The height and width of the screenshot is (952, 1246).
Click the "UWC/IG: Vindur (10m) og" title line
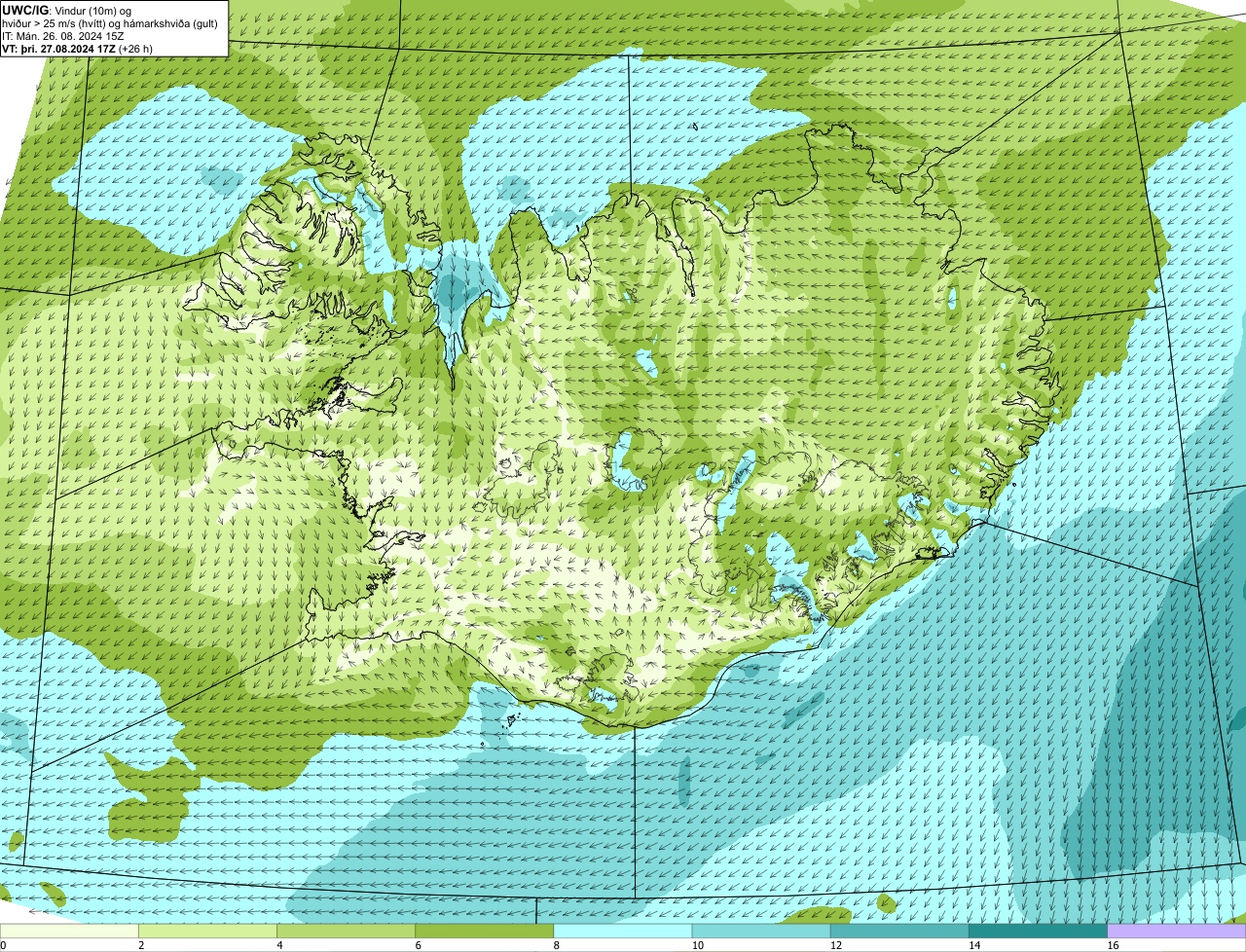(x=66, y=11)
